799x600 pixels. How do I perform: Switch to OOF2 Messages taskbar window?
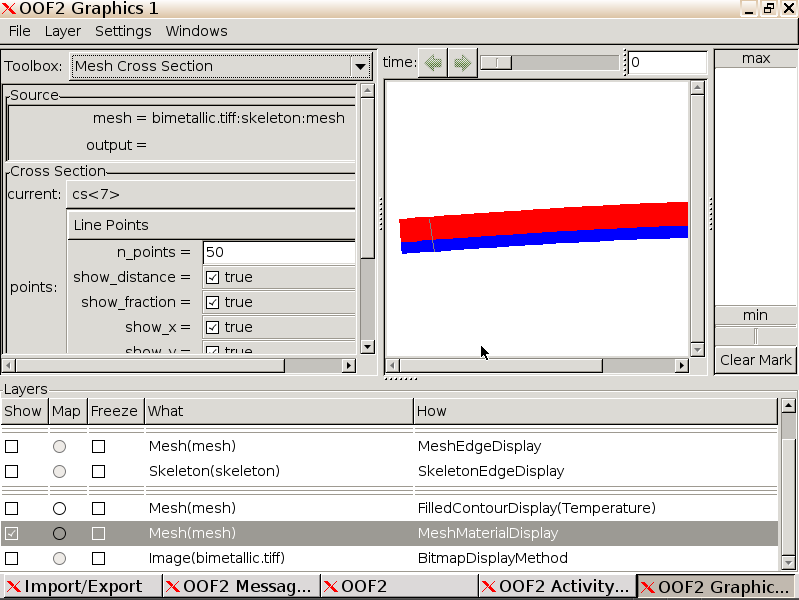(x=240, y=586)
